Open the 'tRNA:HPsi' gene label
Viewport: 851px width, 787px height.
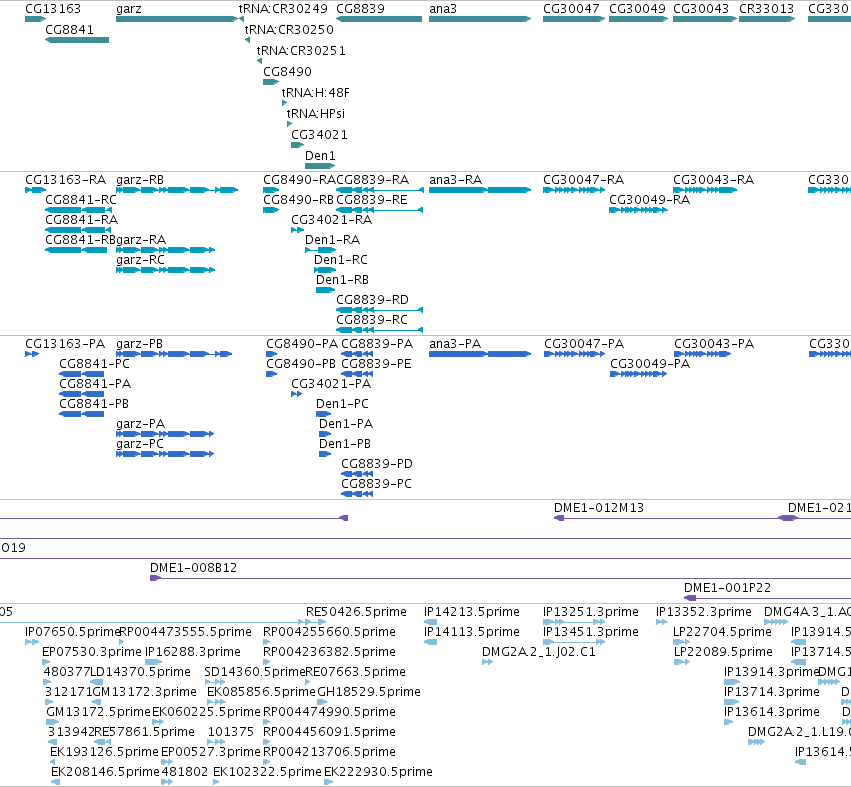(x=316, y=114)
